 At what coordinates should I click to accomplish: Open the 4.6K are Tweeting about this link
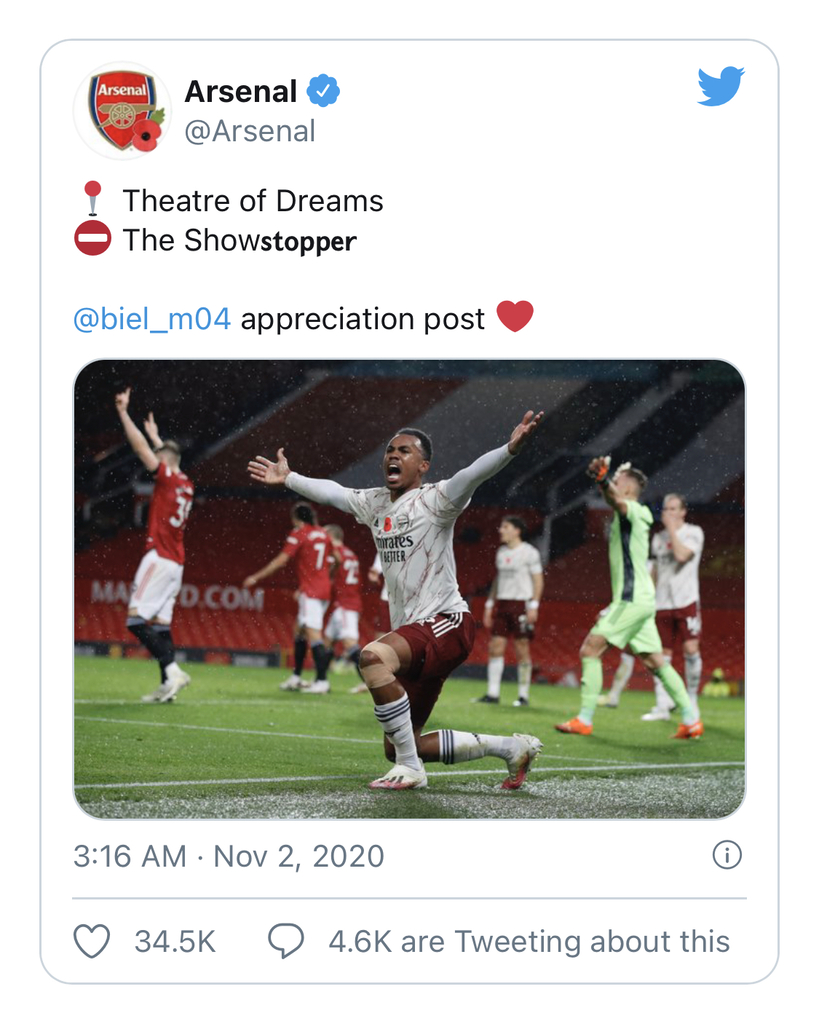529,942
